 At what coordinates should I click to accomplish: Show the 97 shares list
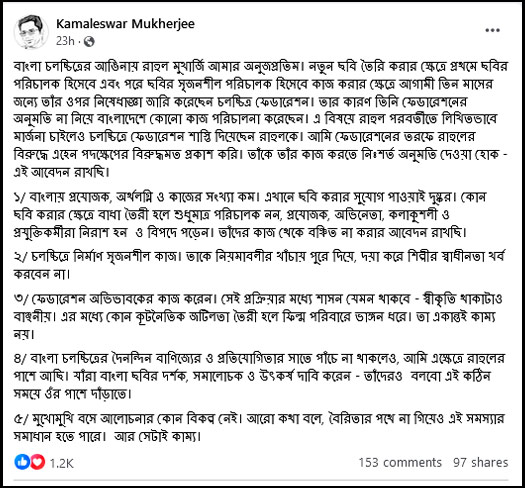(481, 463)
